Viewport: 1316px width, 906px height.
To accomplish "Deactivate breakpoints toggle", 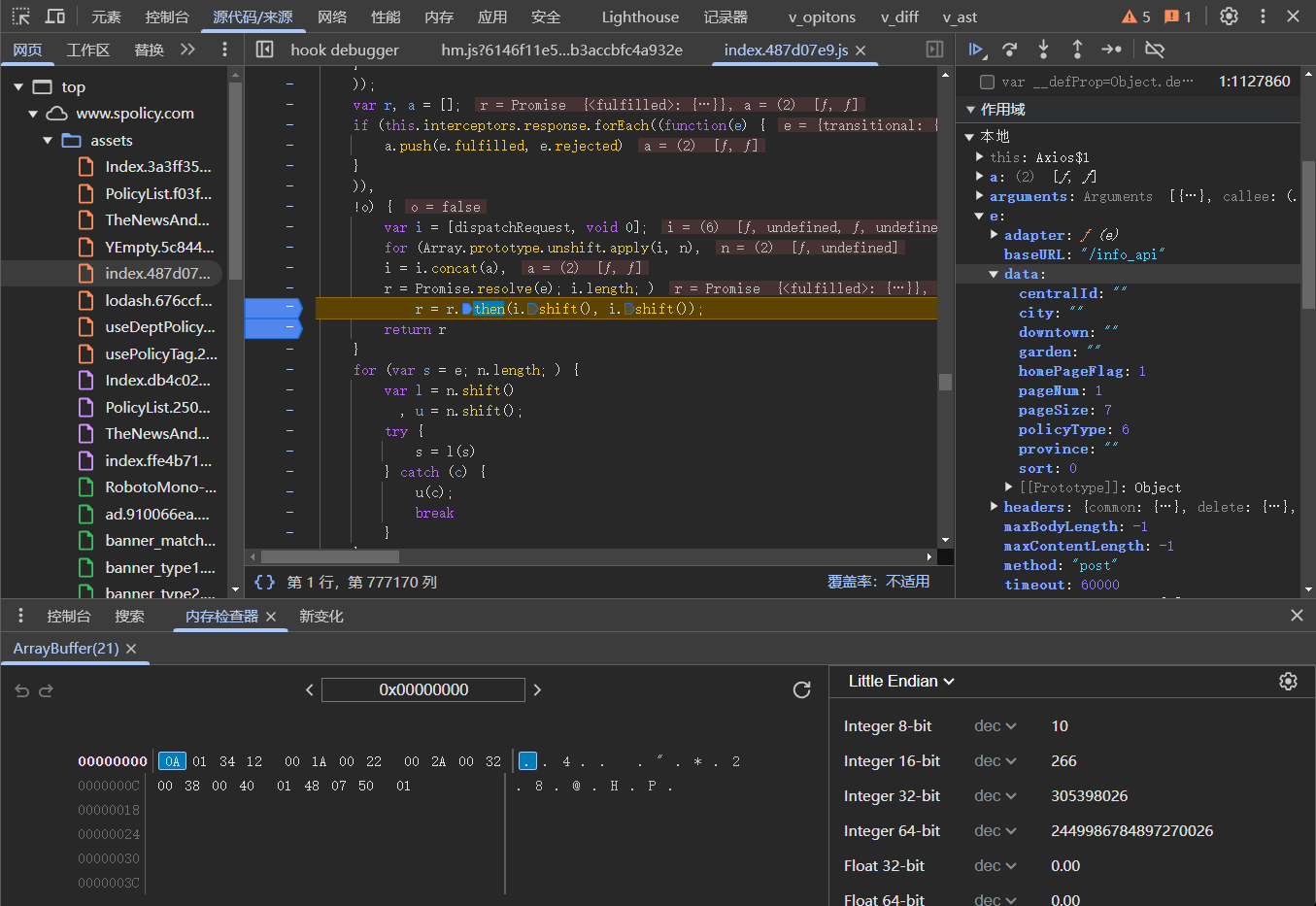I will pos(1155,49).
